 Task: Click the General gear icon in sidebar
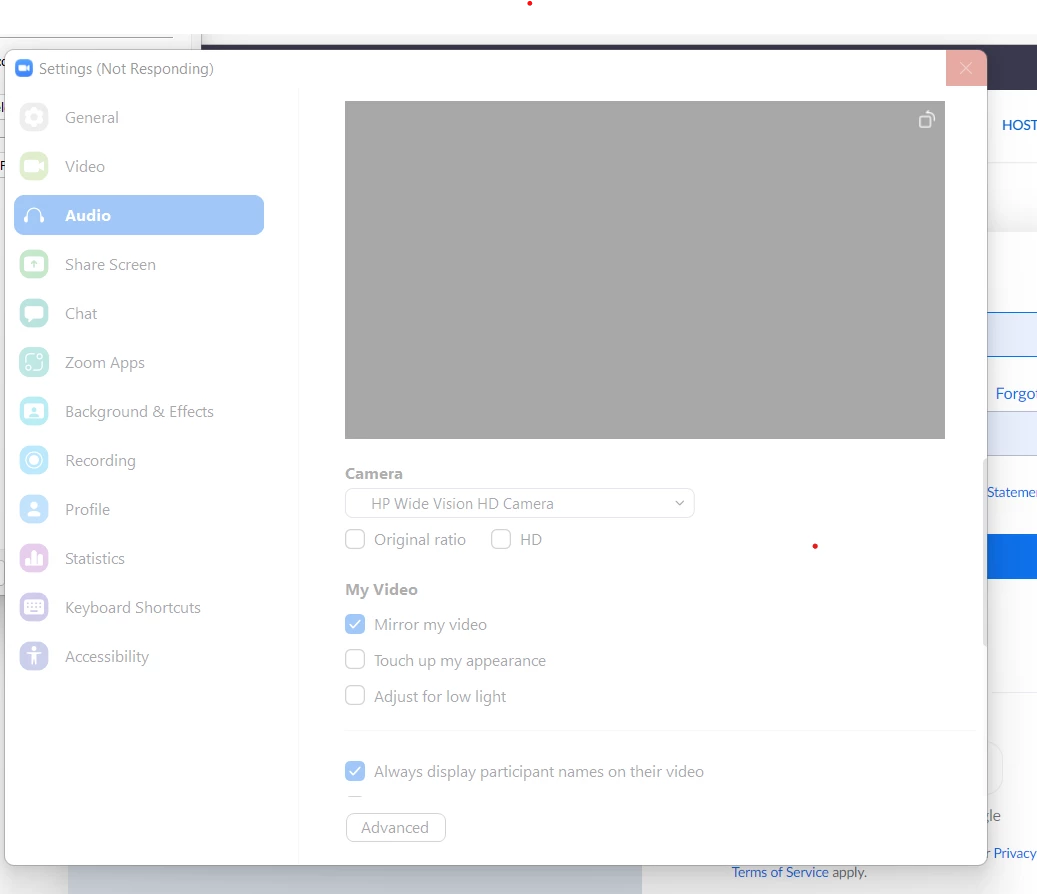(34, 118)
